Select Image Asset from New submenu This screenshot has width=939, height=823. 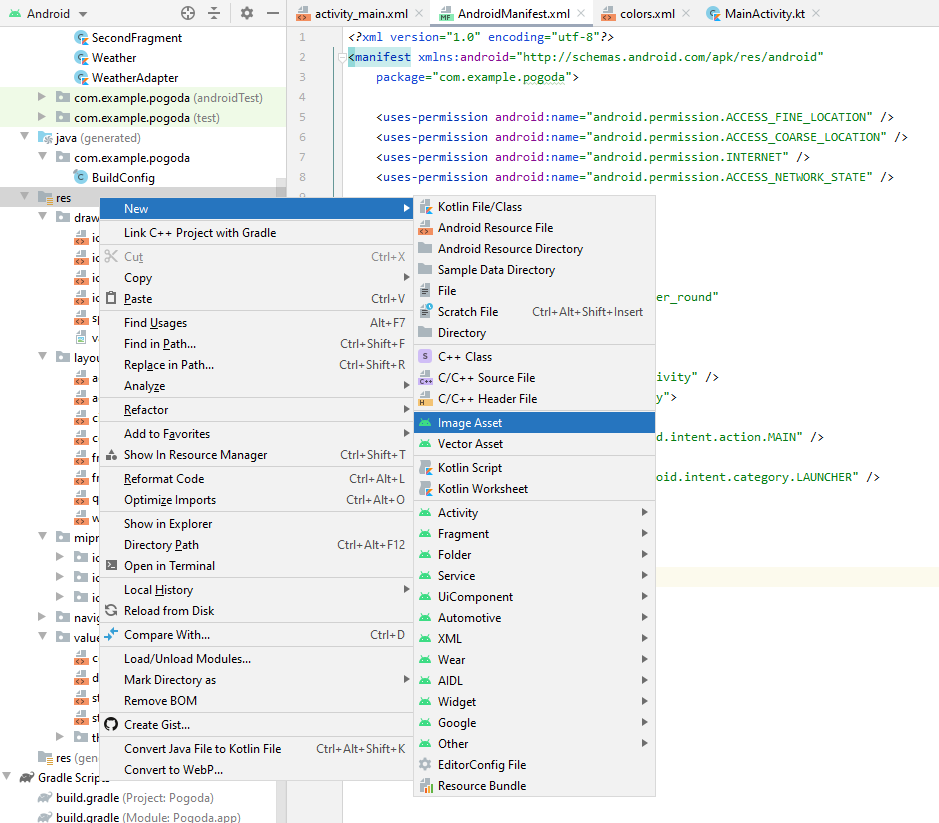[x=470, y=423]
